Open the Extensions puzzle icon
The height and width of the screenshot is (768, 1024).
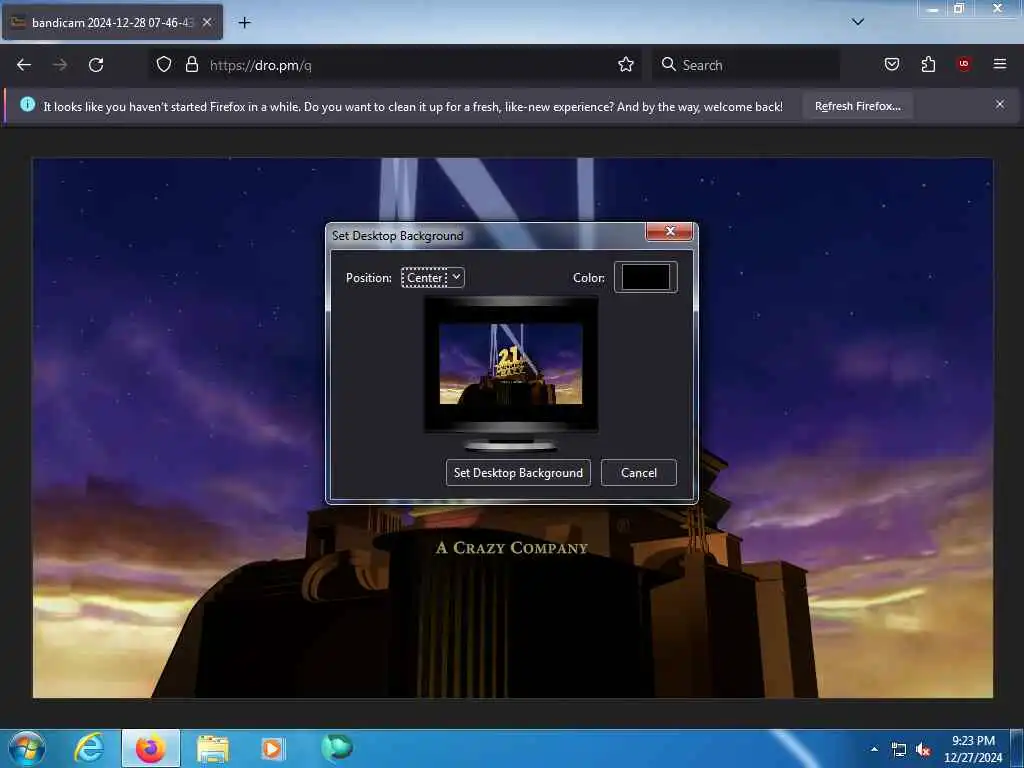[928, 64]
